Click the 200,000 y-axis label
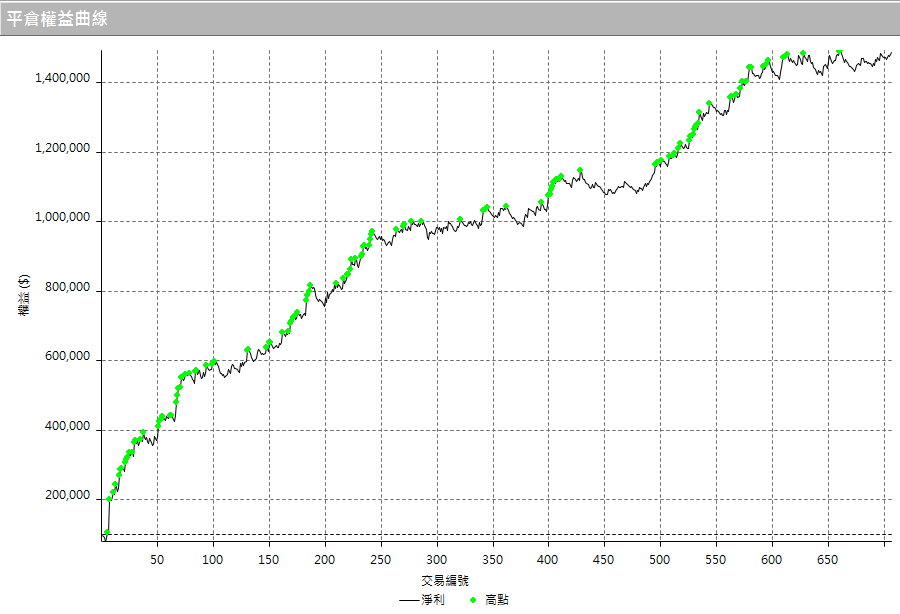 (x=68, y=495)
